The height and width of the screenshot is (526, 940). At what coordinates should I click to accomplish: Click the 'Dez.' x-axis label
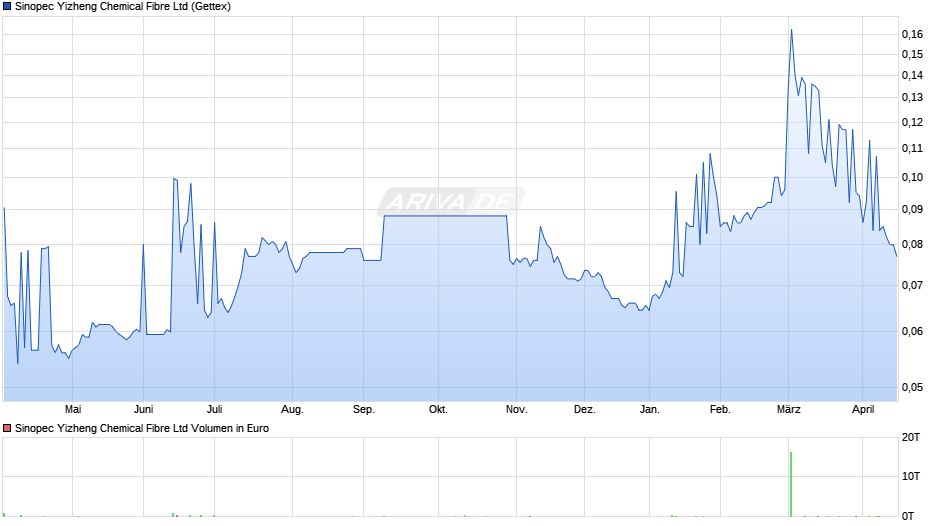coord(585,410)
